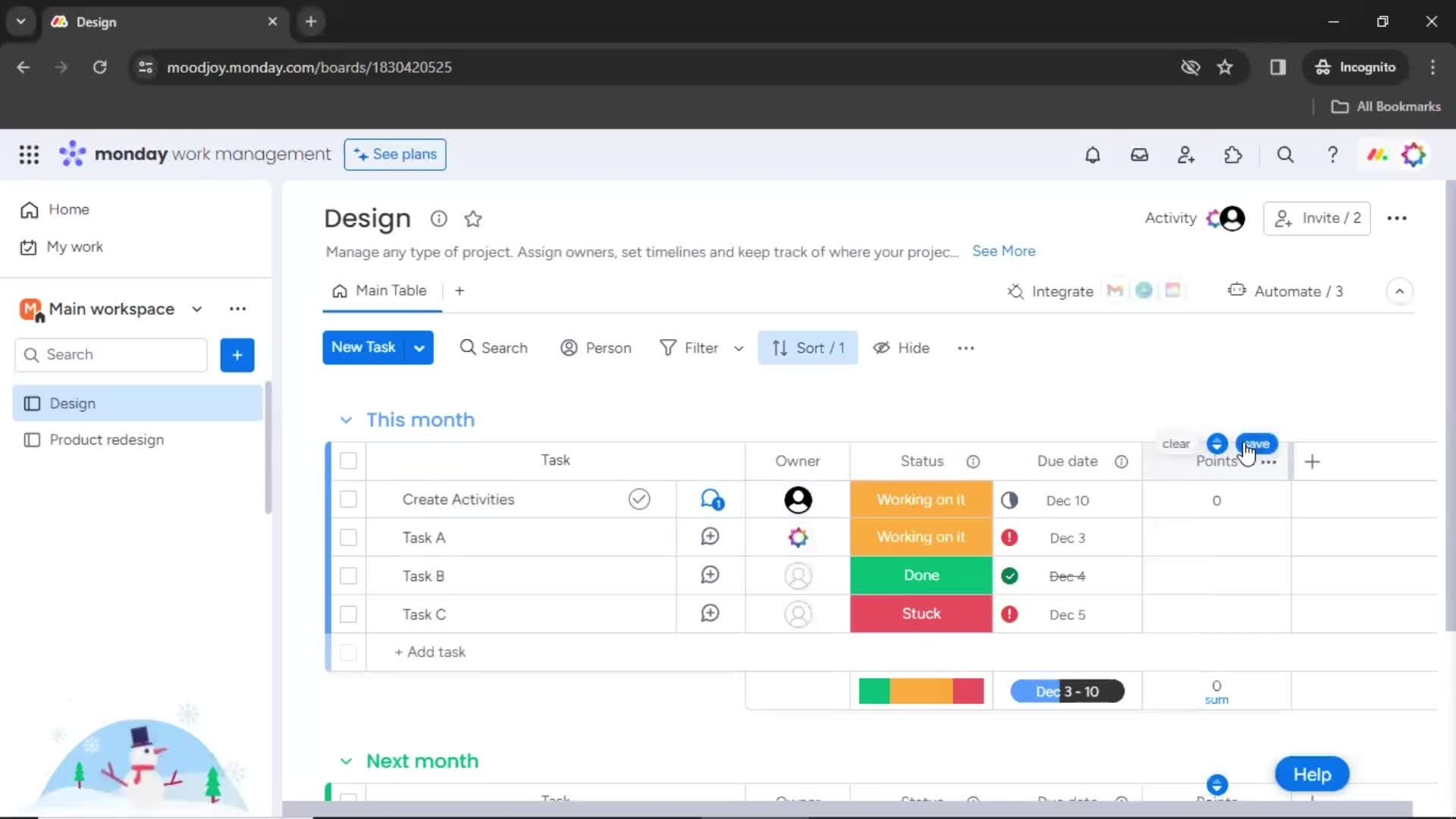Toggle the select-all checkbox in header
Screen dimensions: 1456x819
click(x=348, y=460)
